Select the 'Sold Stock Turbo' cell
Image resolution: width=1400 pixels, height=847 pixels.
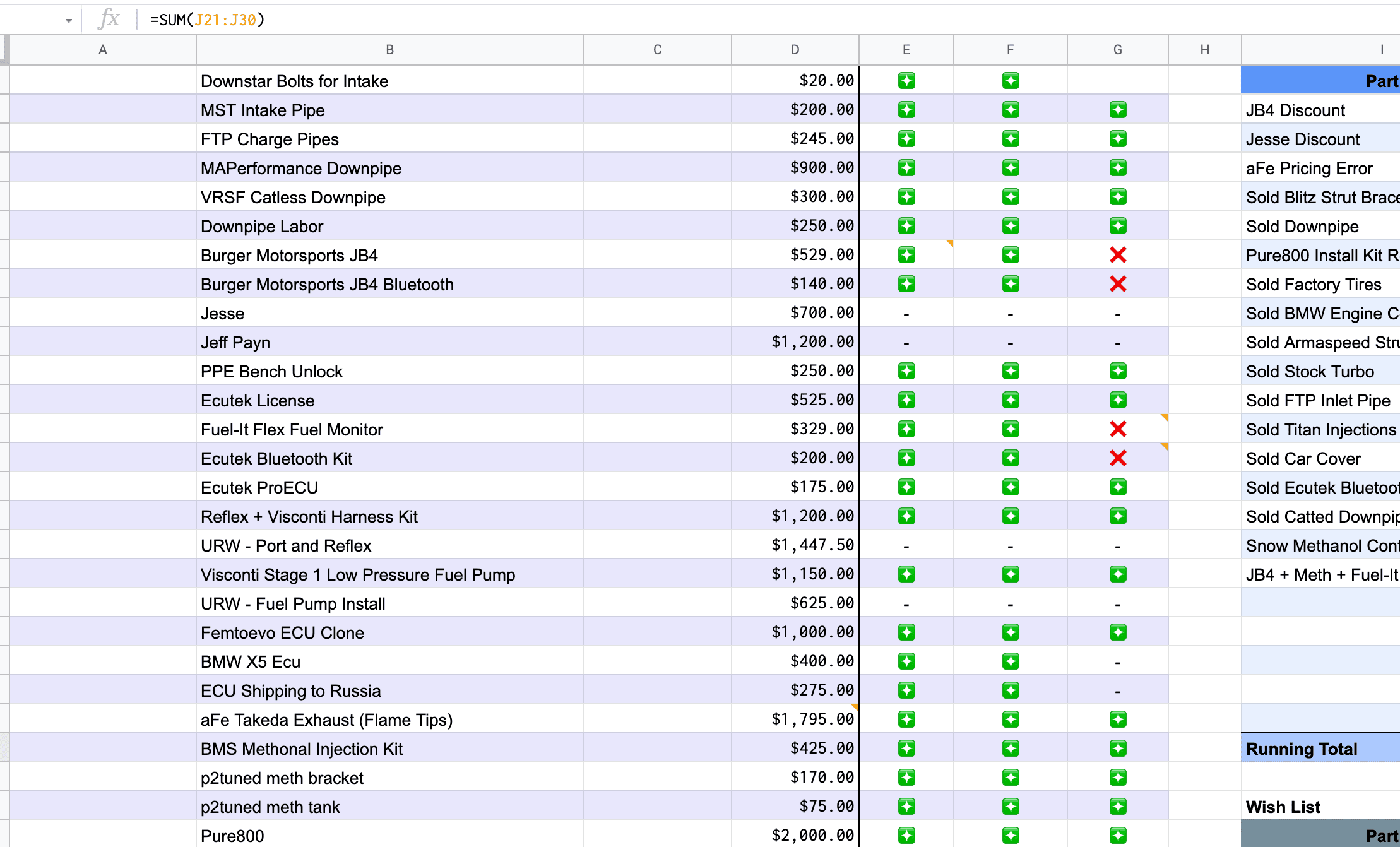click(1321, 371)
